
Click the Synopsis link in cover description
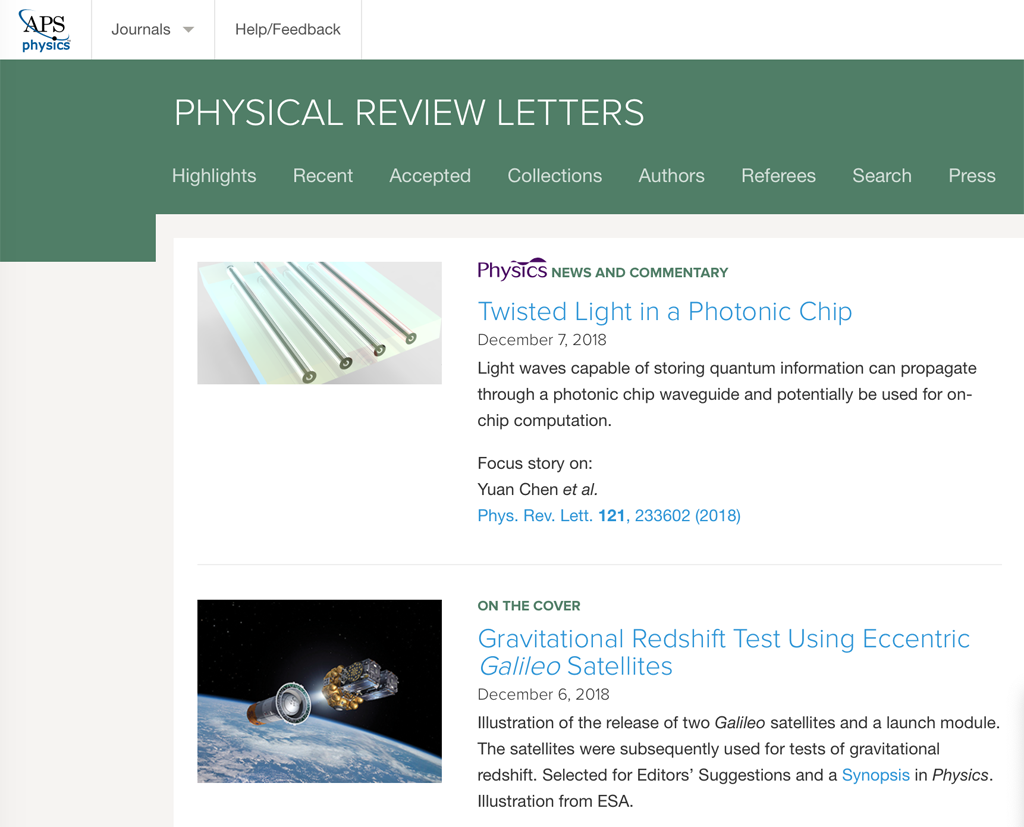[x=876, y=775]
